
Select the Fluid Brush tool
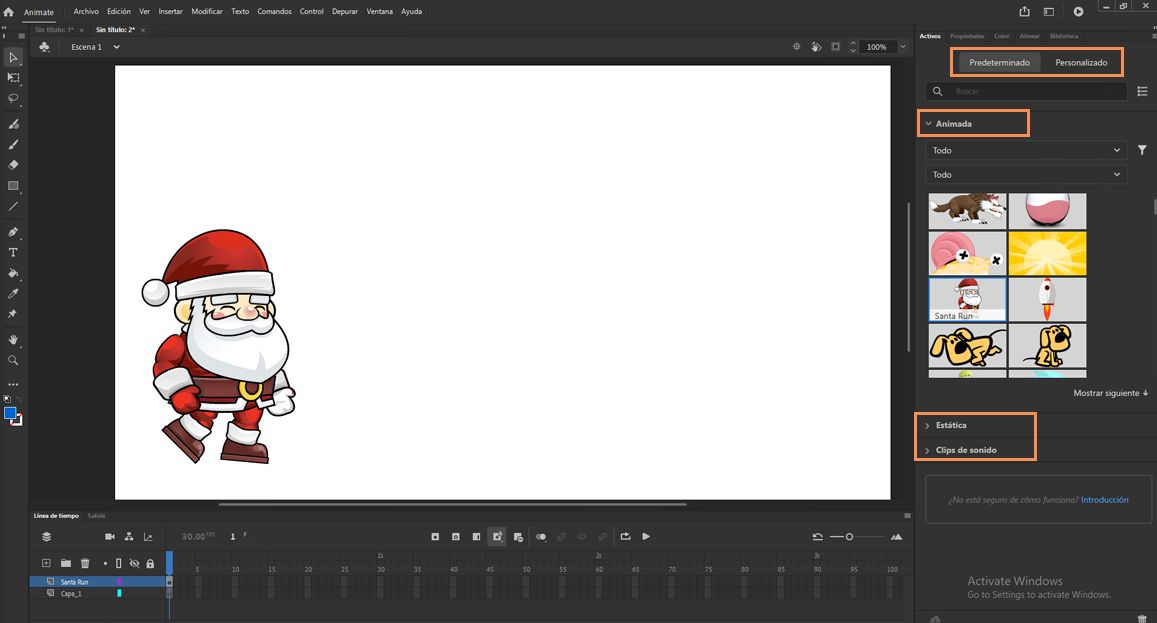(13, 124)
